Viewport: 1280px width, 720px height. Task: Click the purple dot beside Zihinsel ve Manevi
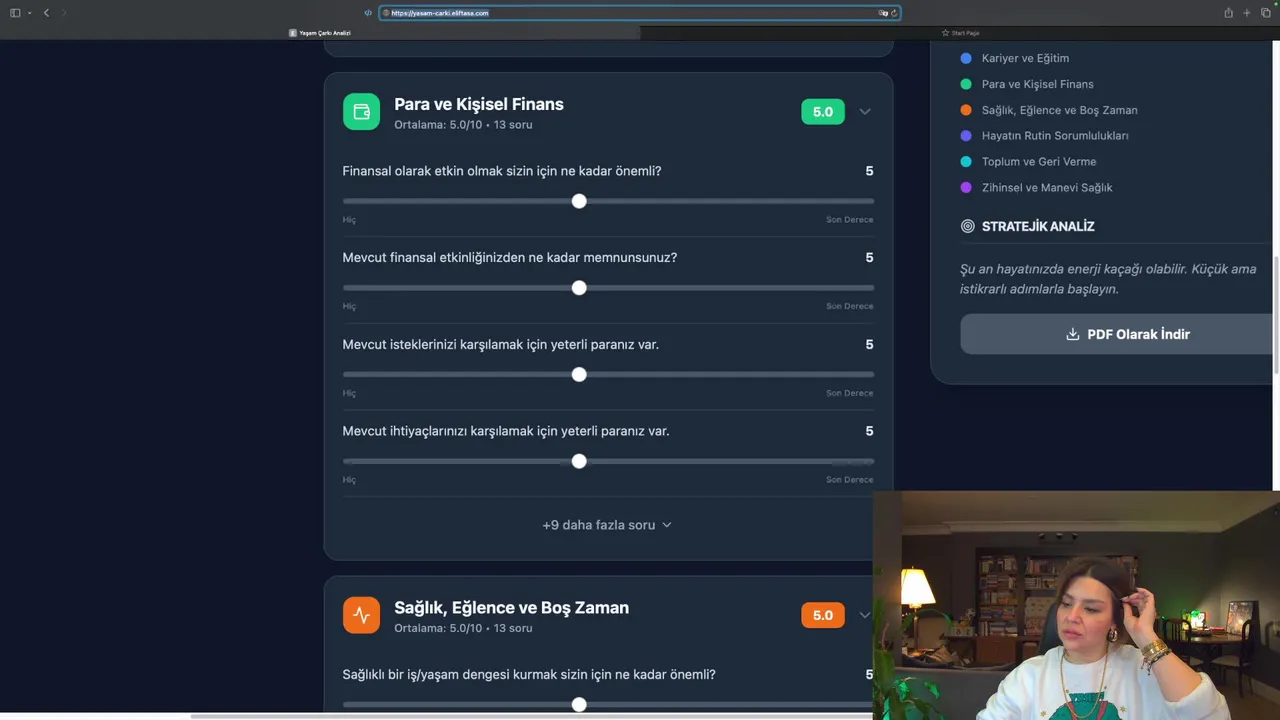point(966,187)
